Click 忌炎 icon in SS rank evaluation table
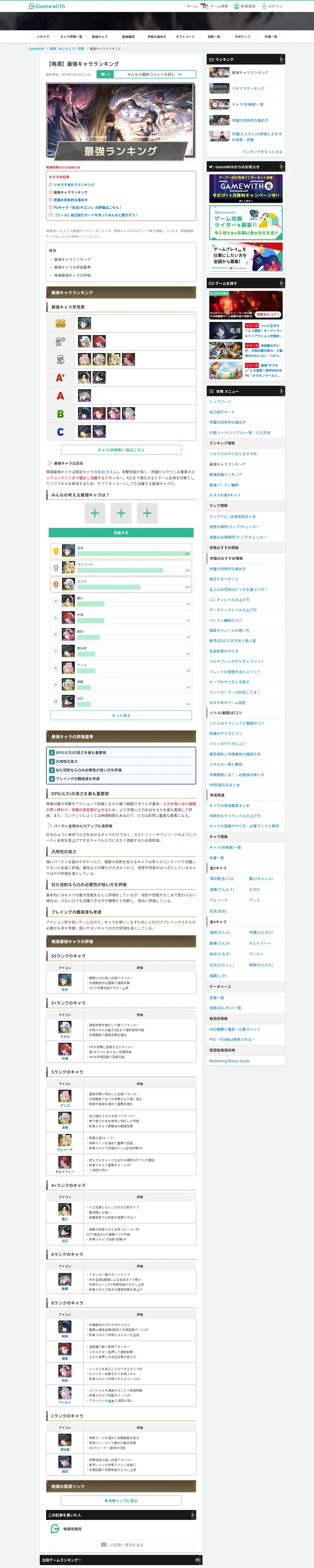 click(65, 980)
